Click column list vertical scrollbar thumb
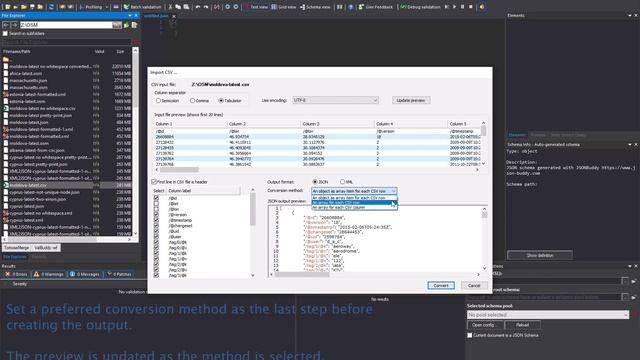The image size is (640, 360). click(x=253, y=208)
